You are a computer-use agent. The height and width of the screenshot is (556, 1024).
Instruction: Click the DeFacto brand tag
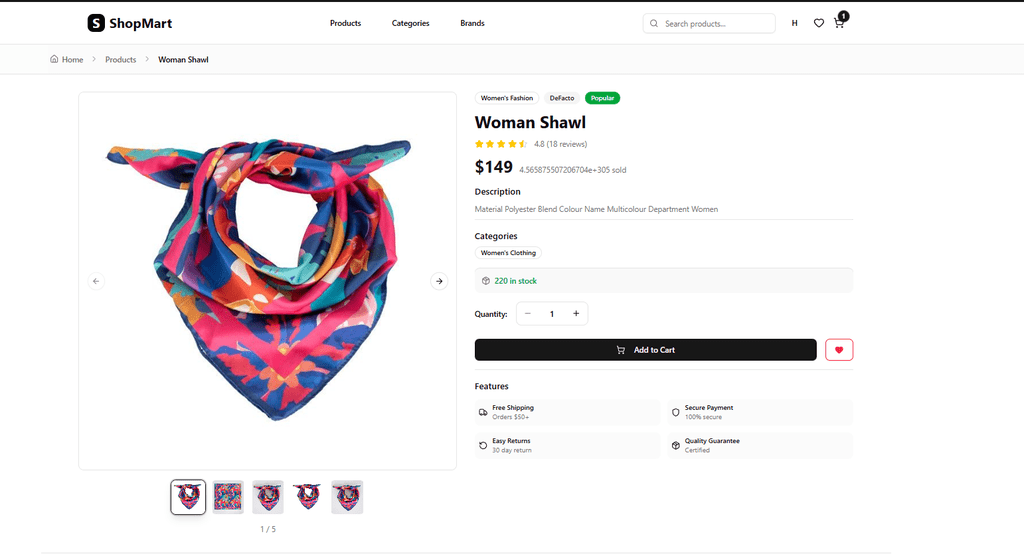tap(561, 98)
